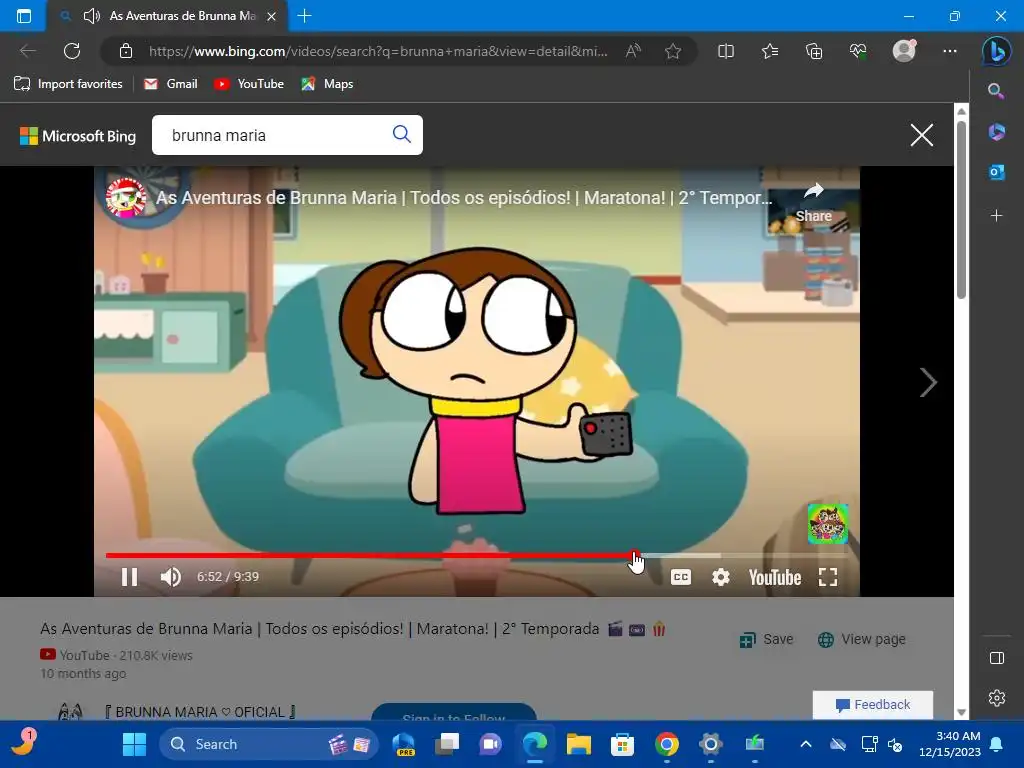Open File Explorer from taskbar
Screen dimensions: 1024x768
click(x=579, y=744)
